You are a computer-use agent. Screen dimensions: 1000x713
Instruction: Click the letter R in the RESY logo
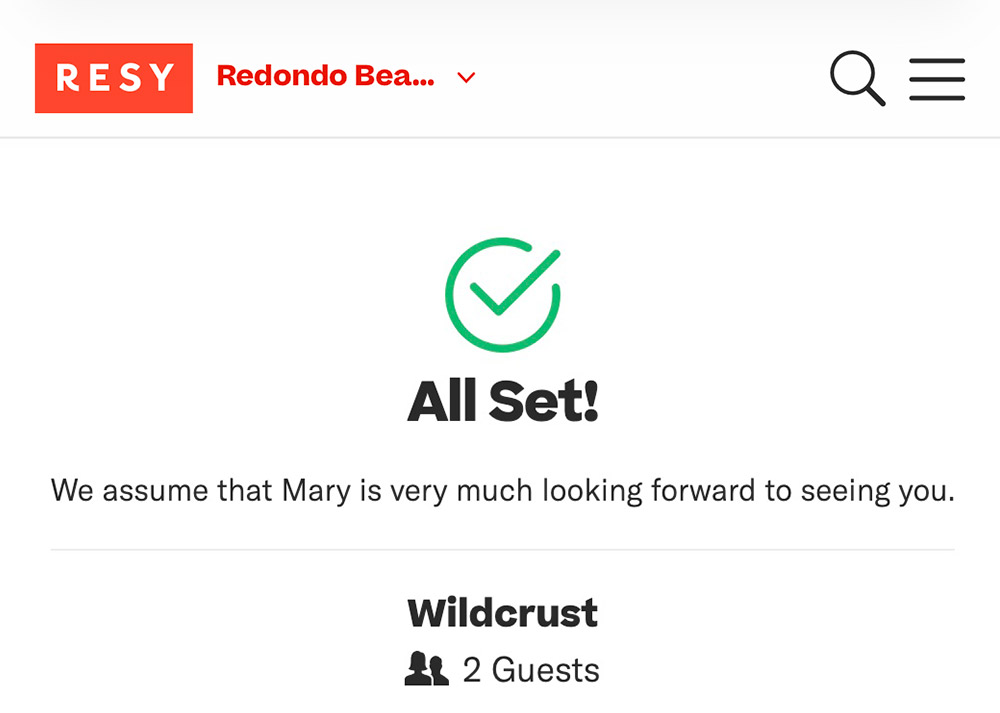point(66,78)
